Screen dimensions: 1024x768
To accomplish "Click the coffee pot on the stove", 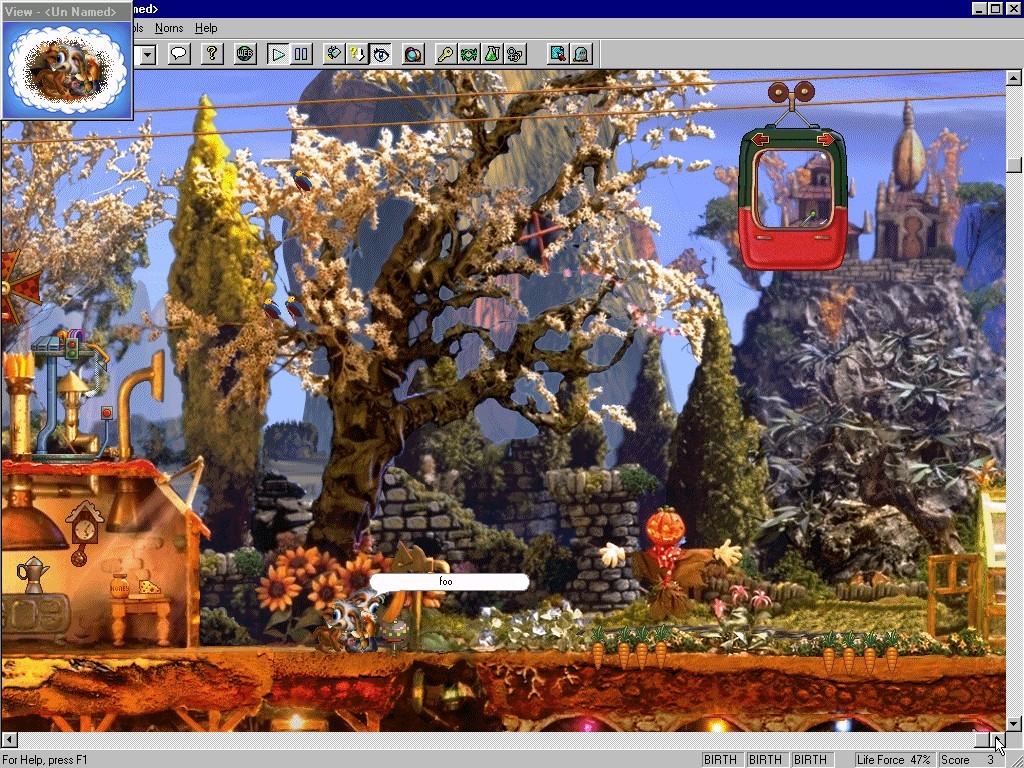I will (x=33, y=574).
